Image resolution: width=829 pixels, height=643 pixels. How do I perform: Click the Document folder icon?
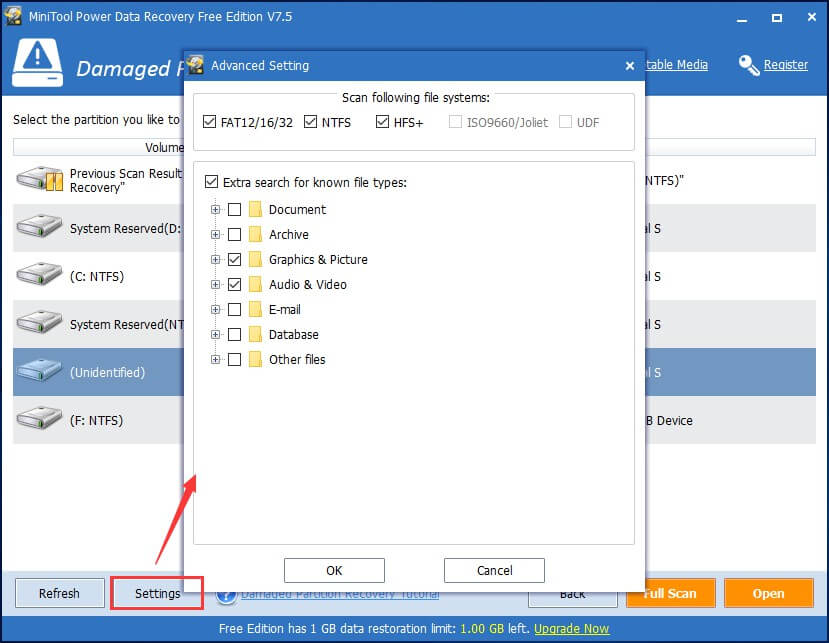(x=255, y=209)
